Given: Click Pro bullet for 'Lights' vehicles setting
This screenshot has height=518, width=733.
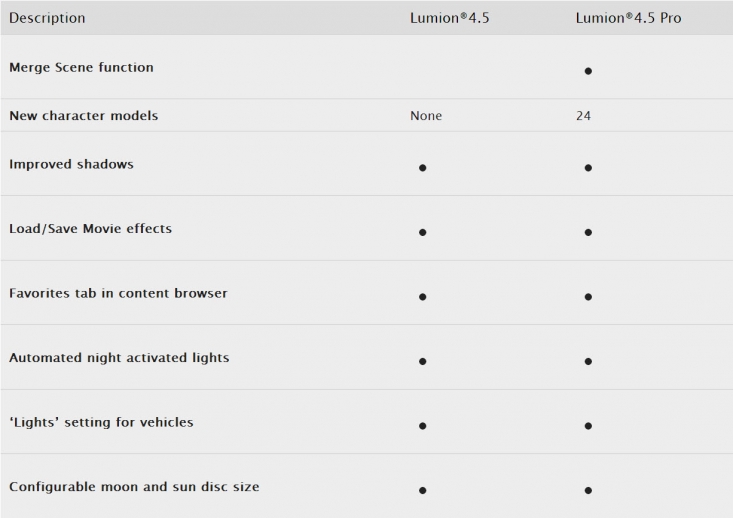Looking at the screenshot, I should [x=588, y=425].
